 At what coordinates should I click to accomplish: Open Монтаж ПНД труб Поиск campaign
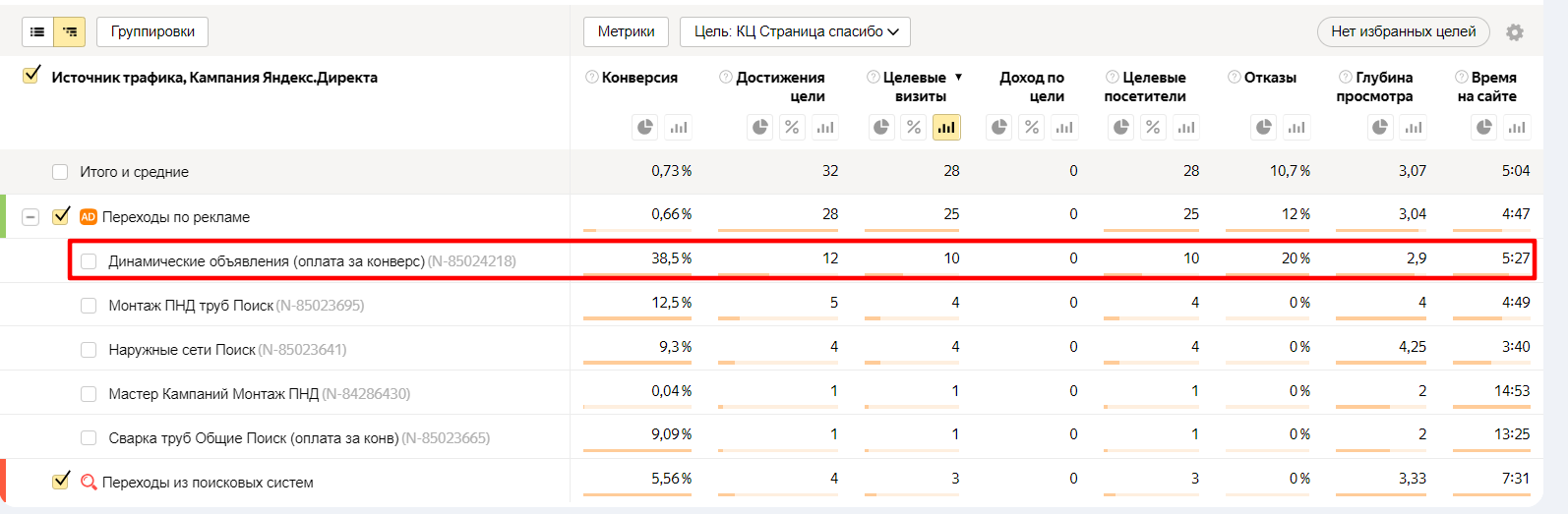pyautogui.click(x=191, y=306)
